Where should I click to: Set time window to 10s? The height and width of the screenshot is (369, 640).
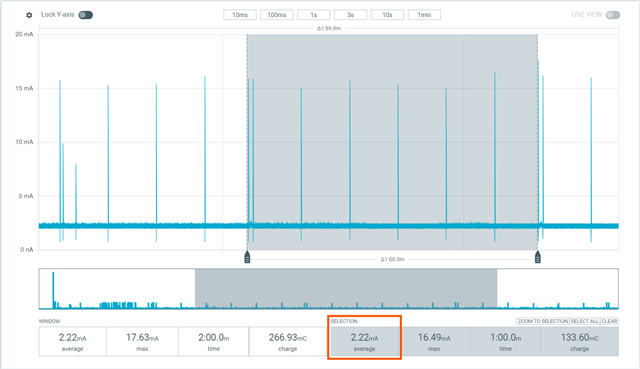point(387,15)
